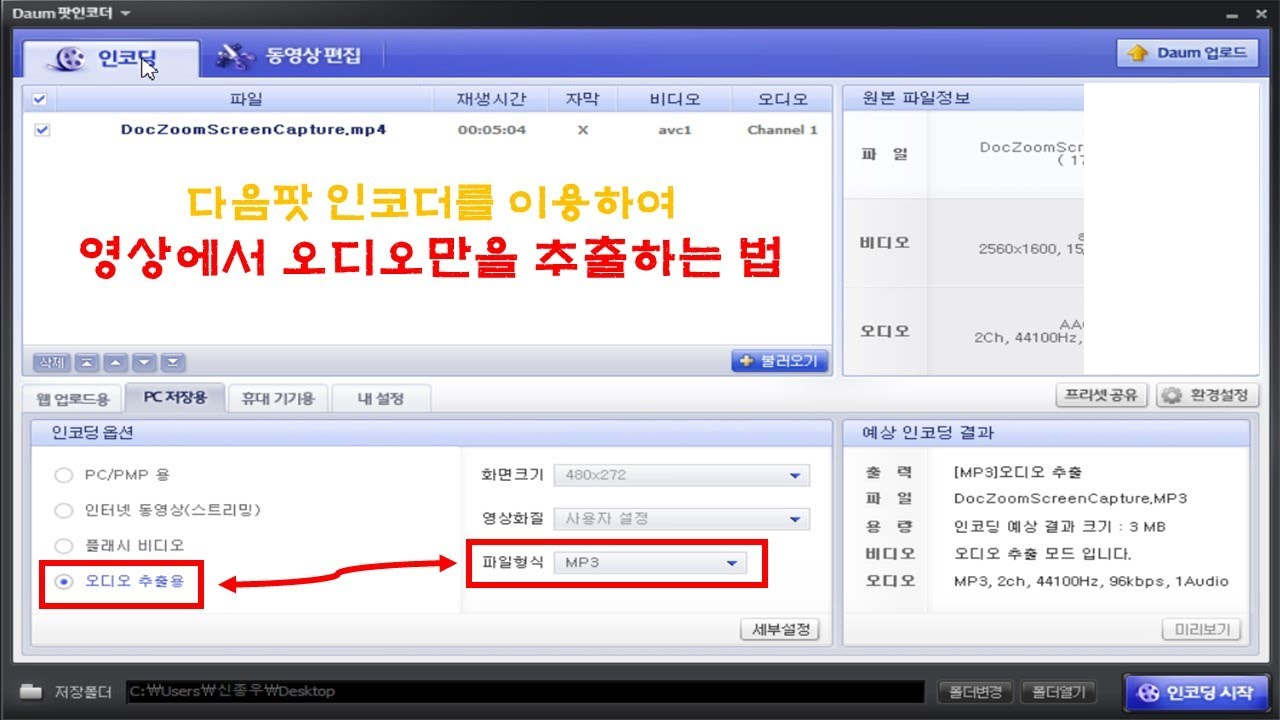Click the 삭제 button to delete the file
1280x720 pixels.
[50, 362]
